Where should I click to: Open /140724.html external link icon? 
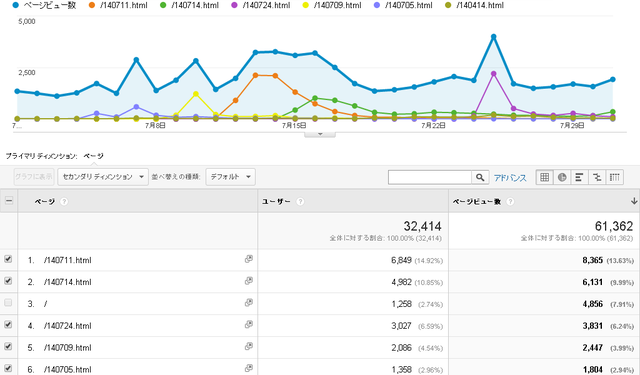tap(249, 324)
